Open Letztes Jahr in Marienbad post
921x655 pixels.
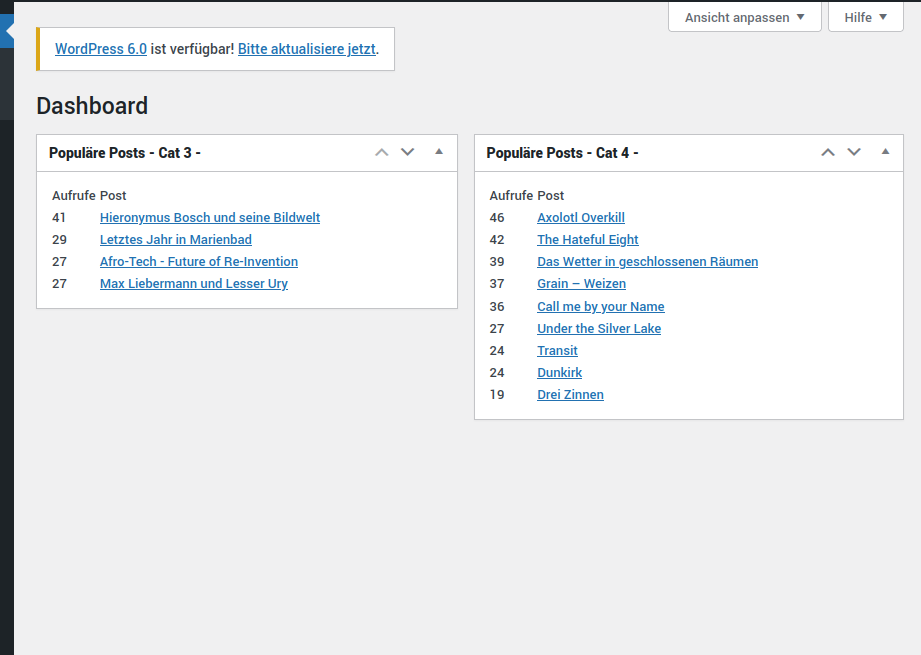click(x=176, y=240)
